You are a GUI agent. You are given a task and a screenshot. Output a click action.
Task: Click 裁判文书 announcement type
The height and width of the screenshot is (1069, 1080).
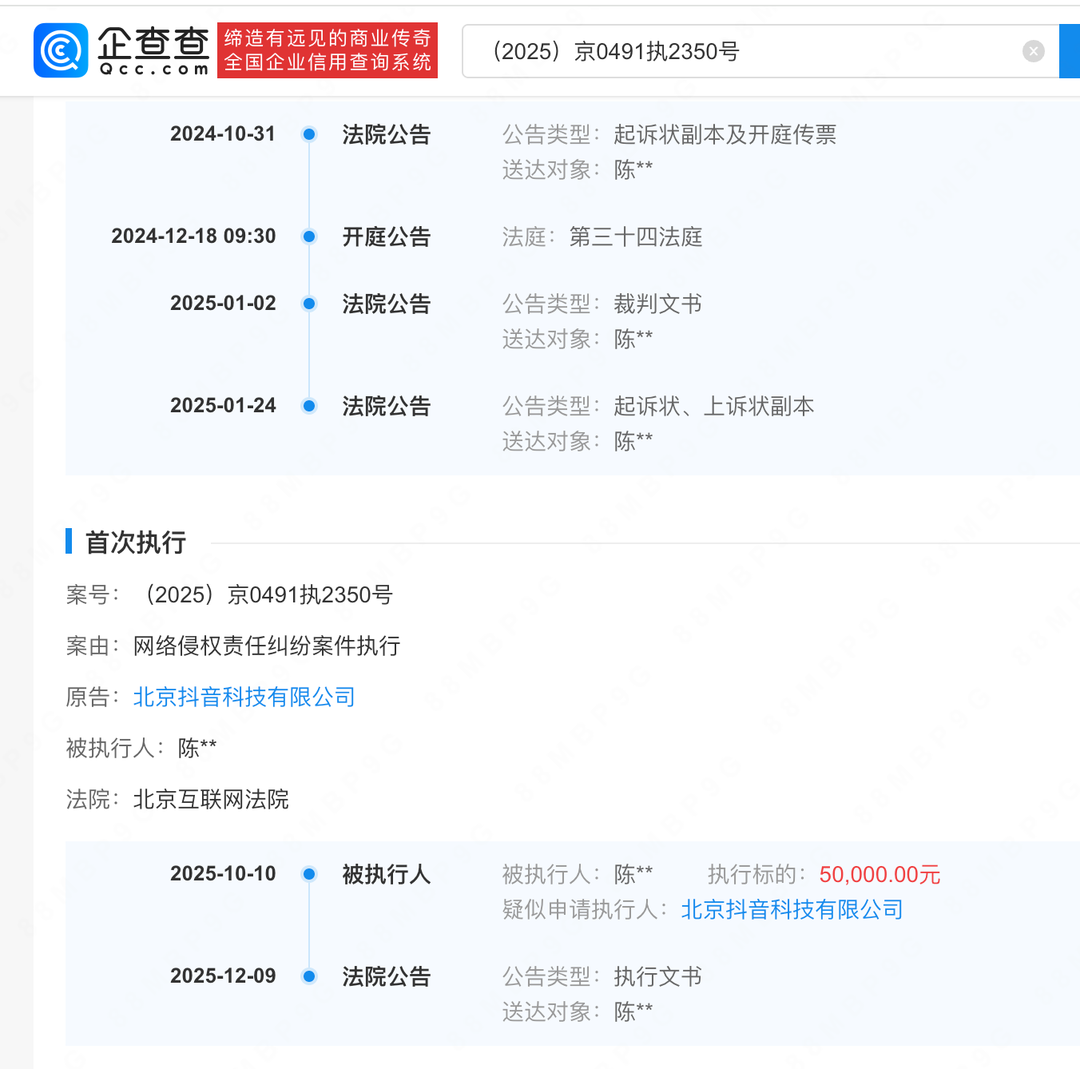(658, 304)
